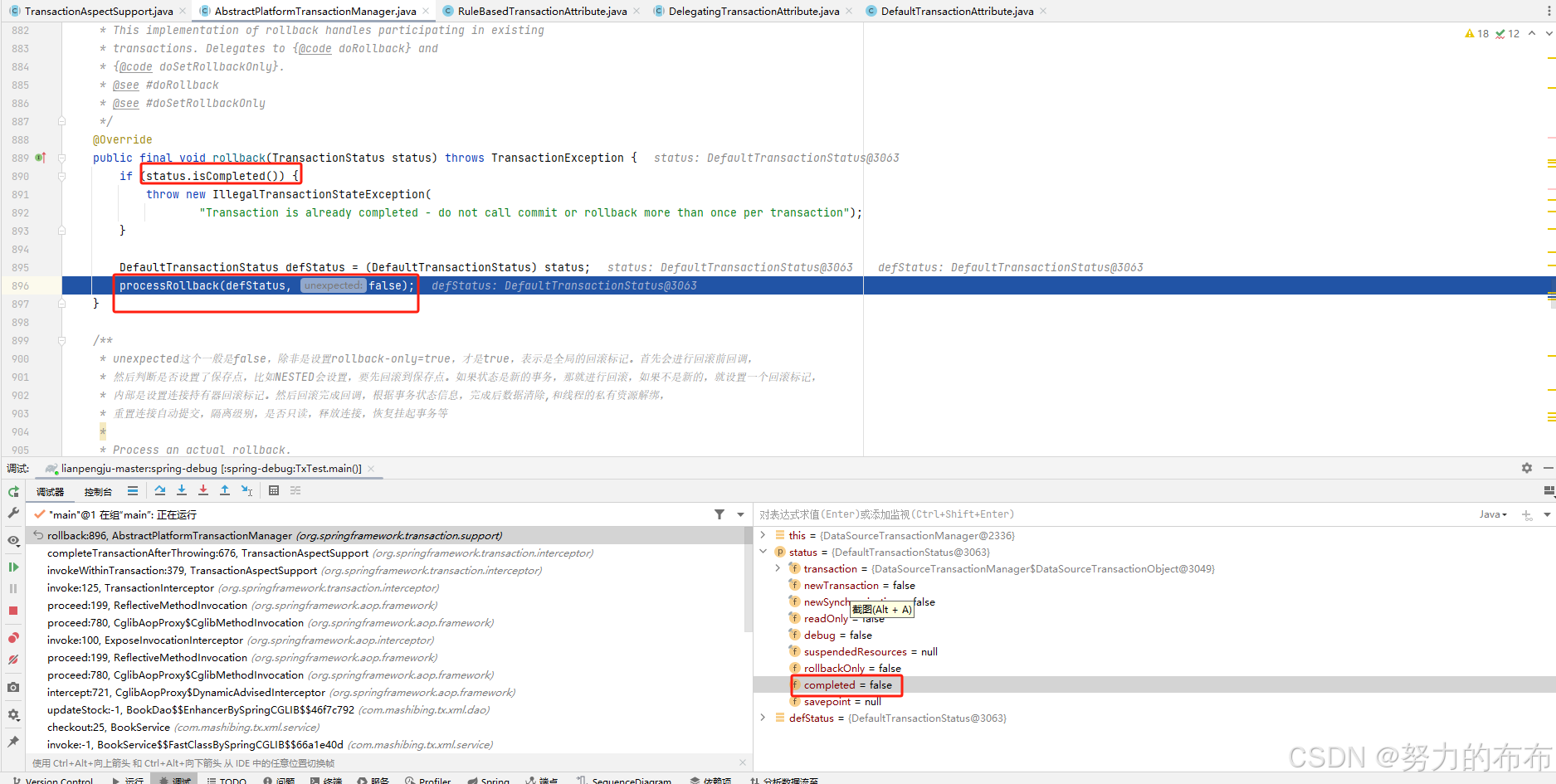Stop the debug process
The width and height of the screenshot is (1556, 784).
click(13, 611)
